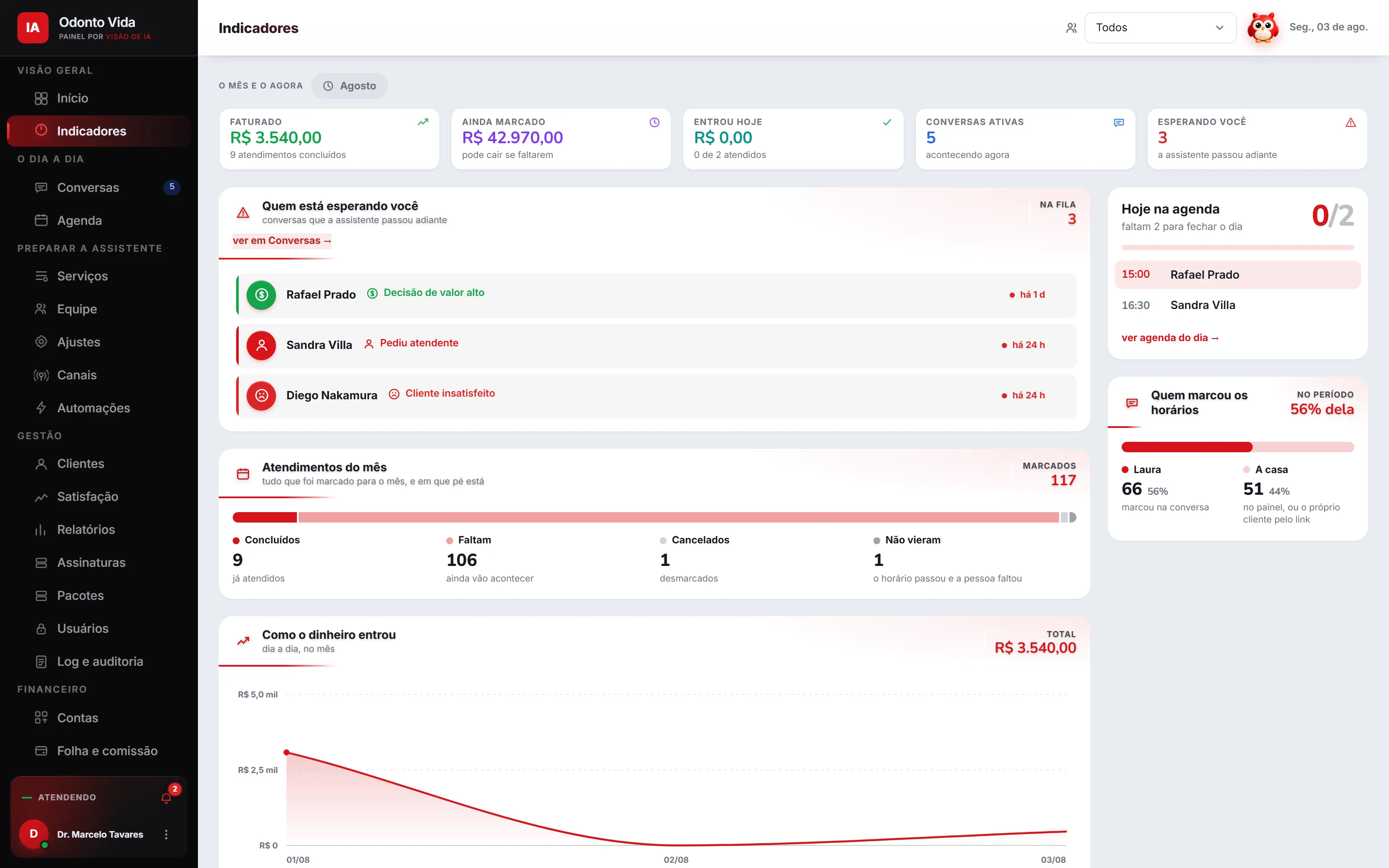This screenshot has height=868, width=1389.
Task: Click the IA logo in the sidebar
Action: [33, 27]
